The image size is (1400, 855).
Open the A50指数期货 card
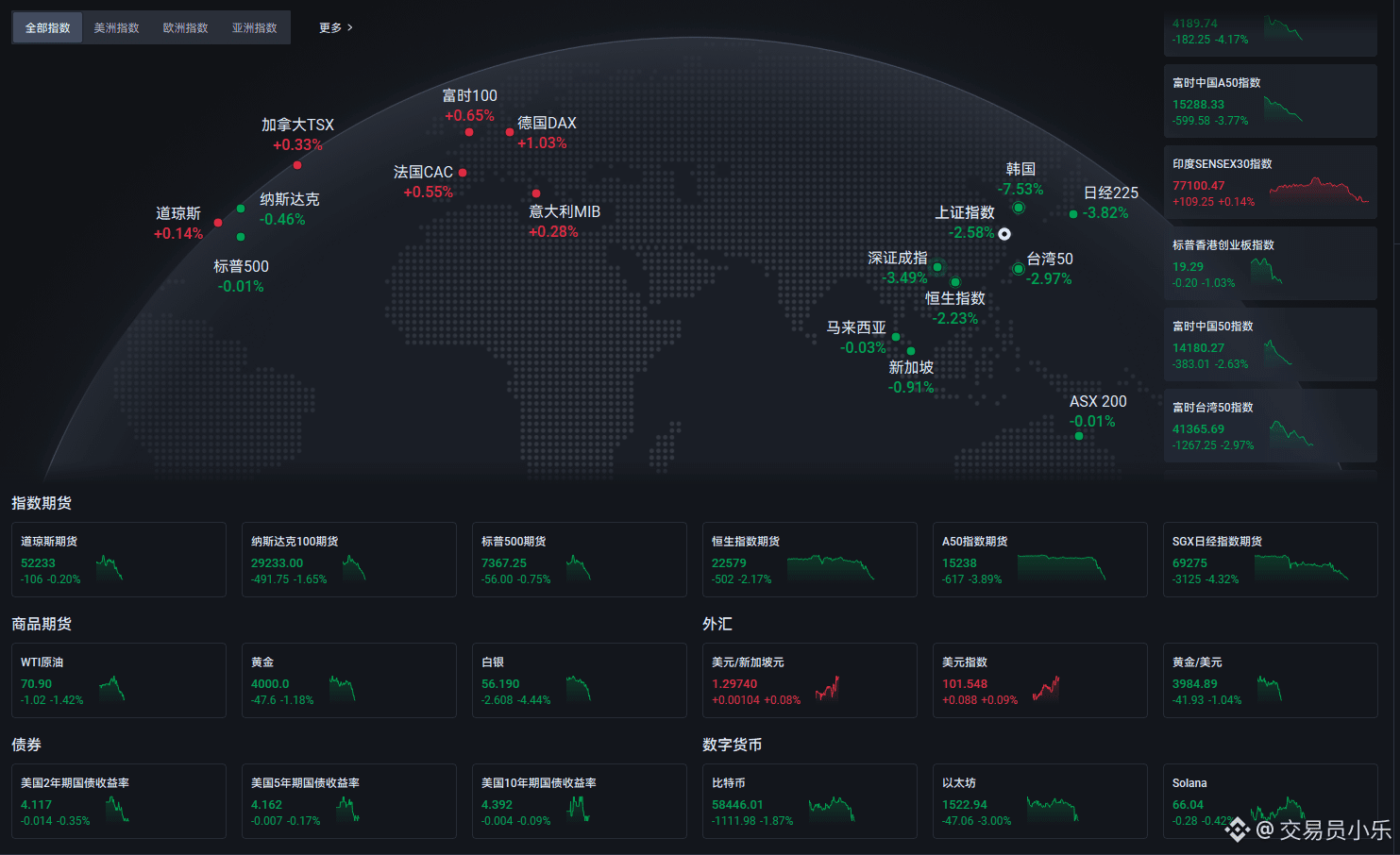click(x=1040, y=560)
